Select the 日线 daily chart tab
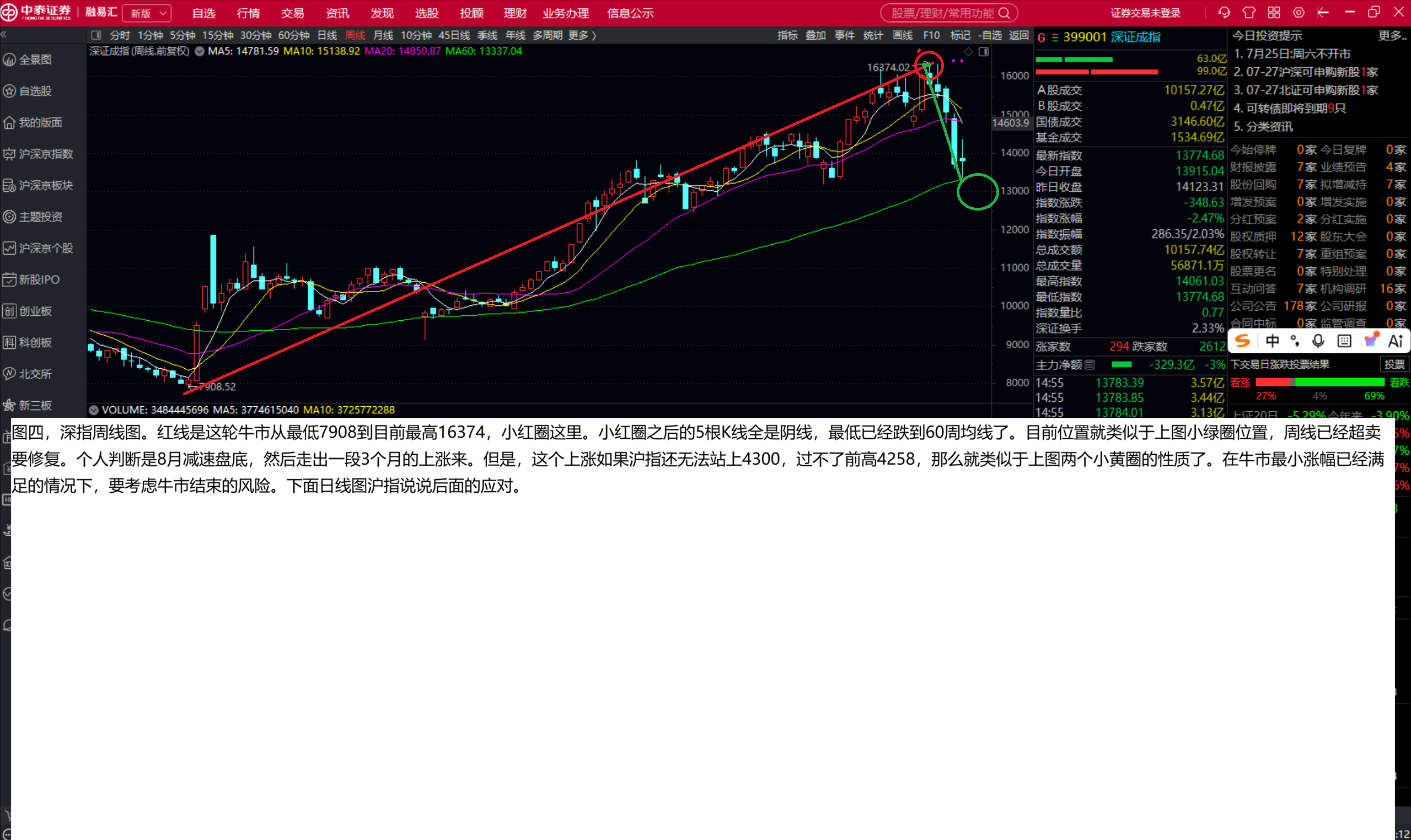 tap(327, 35)
